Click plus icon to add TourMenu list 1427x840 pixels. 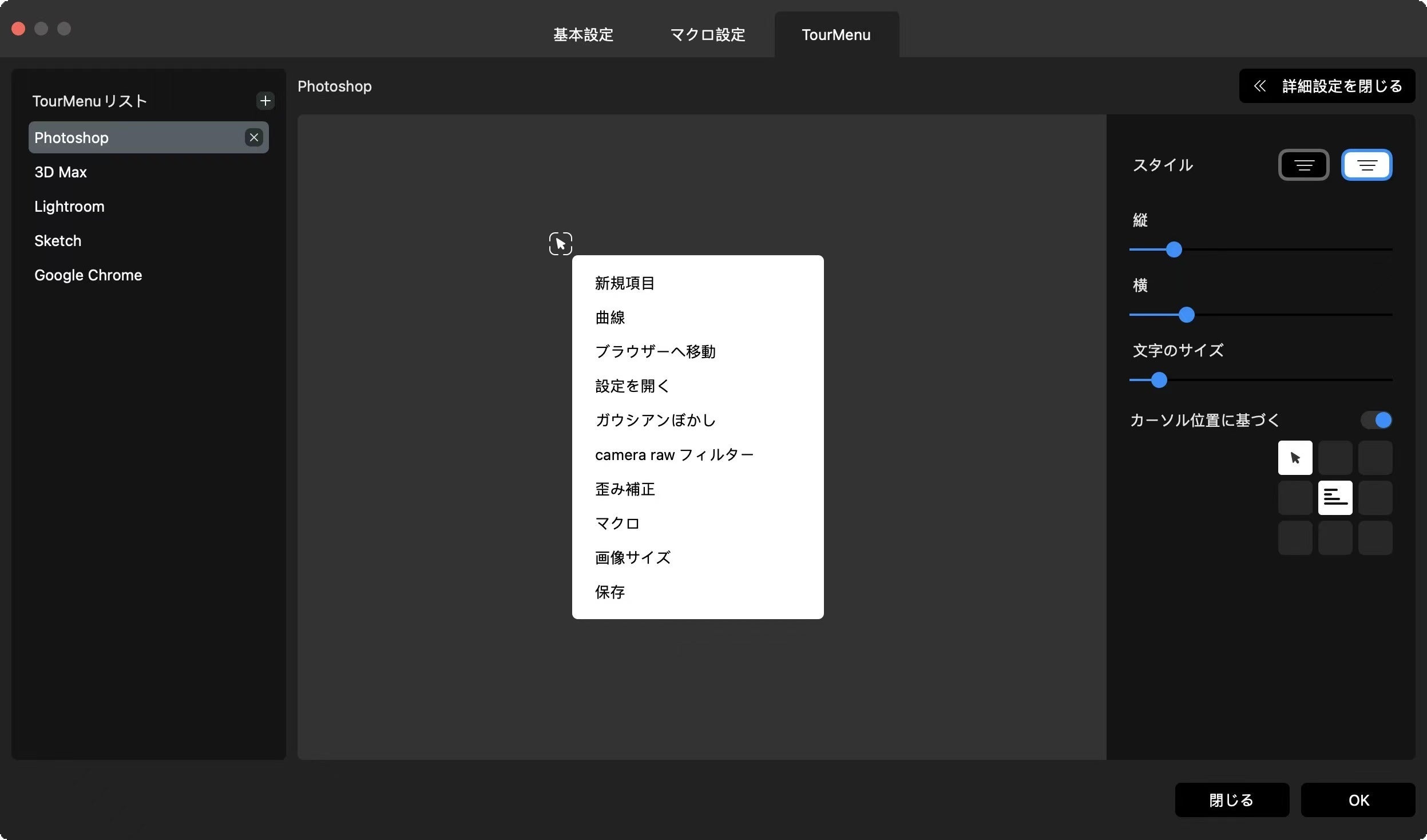click(x=265, y=101)
